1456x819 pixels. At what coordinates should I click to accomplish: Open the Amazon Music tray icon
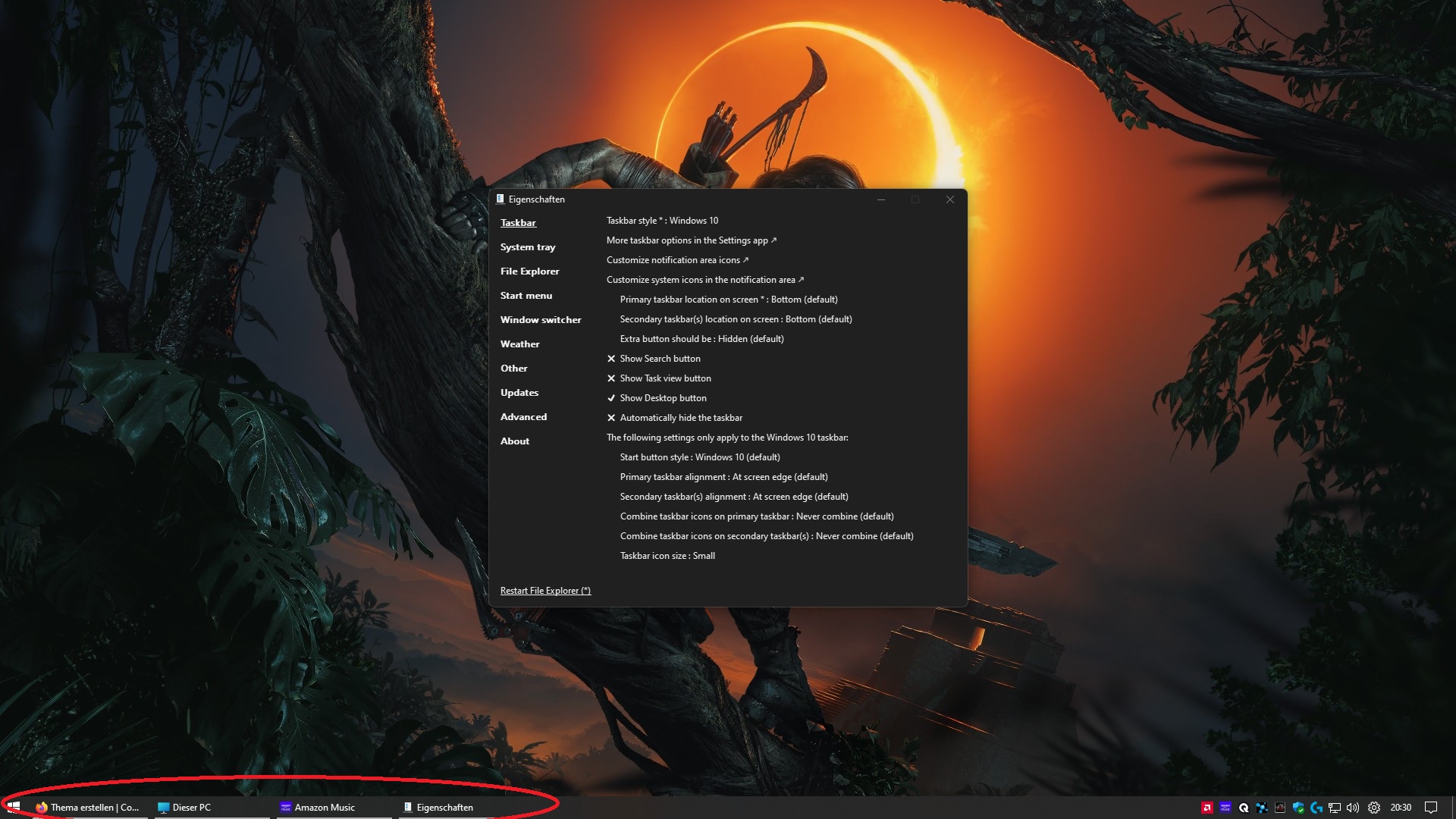click(x=1225, y=808)
